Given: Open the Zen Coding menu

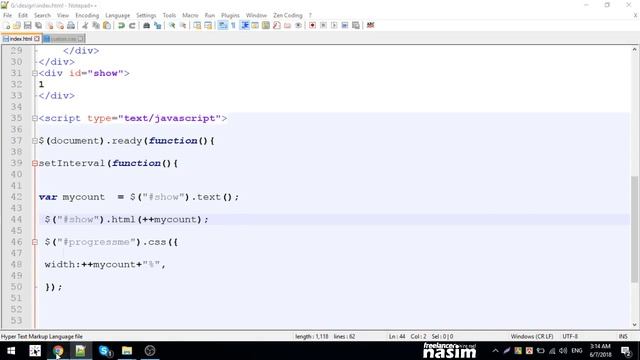Looking at the screenshot, I should click(x=288, y=15).
